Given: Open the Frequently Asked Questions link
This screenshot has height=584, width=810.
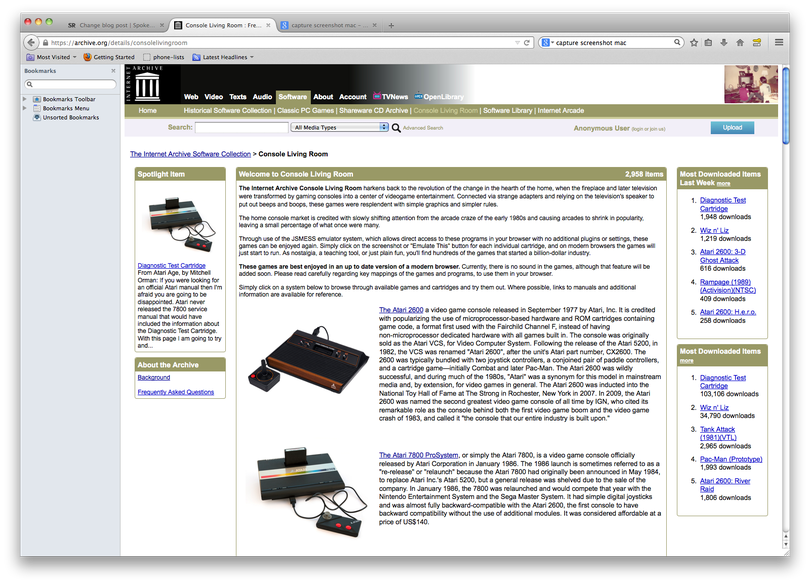Looking at the screenshot, I should pos(176,392).
